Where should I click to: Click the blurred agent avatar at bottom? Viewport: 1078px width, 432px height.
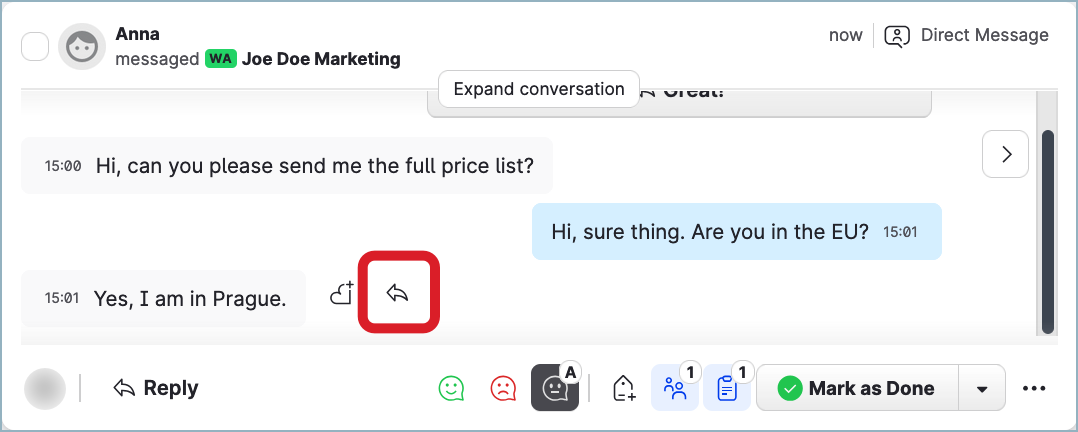(x=45, y=388)
